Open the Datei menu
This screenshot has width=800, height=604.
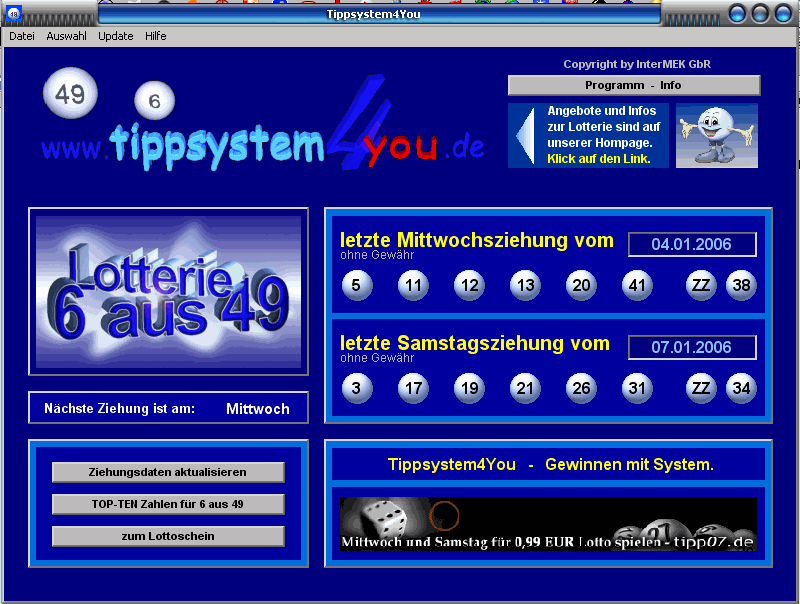22,36
